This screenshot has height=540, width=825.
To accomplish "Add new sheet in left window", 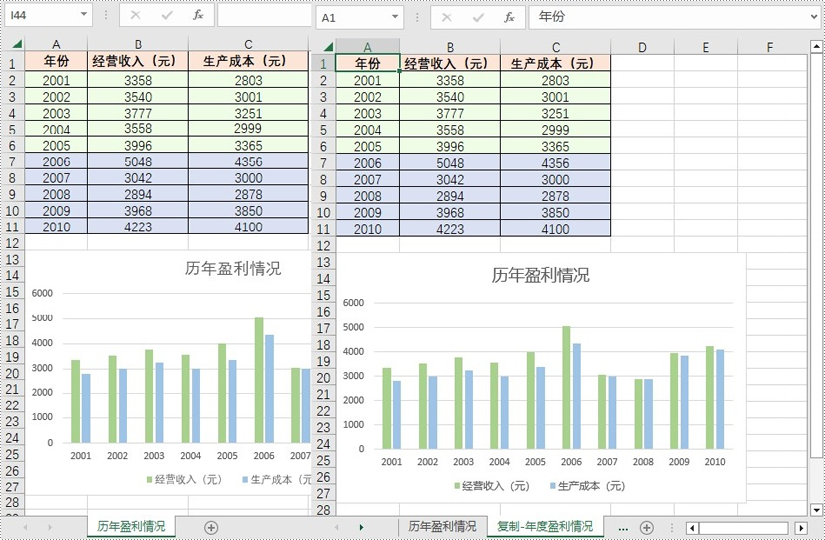I will point(211,527).
